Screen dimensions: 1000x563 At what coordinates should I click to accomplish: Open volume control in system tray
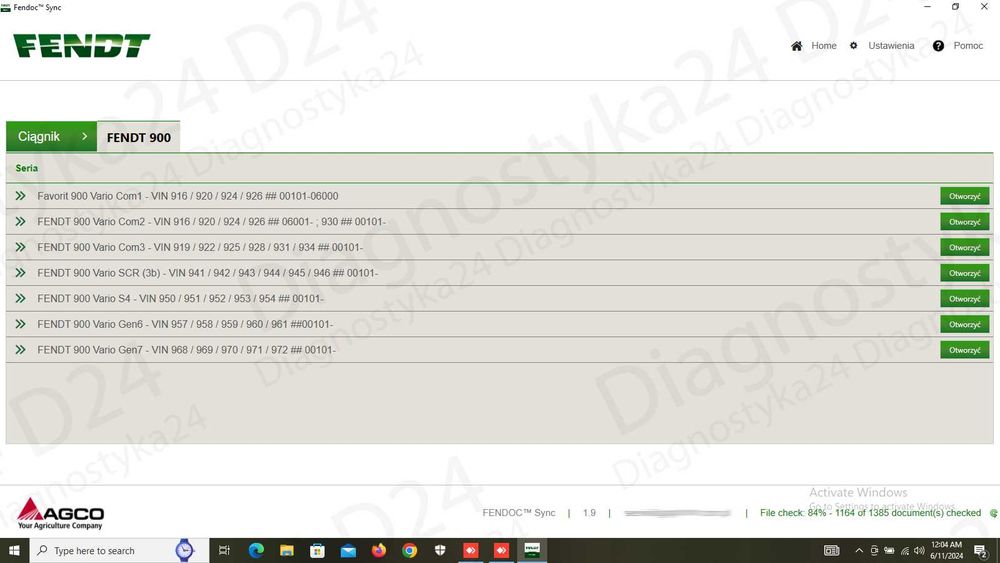(x=919, y=550)
